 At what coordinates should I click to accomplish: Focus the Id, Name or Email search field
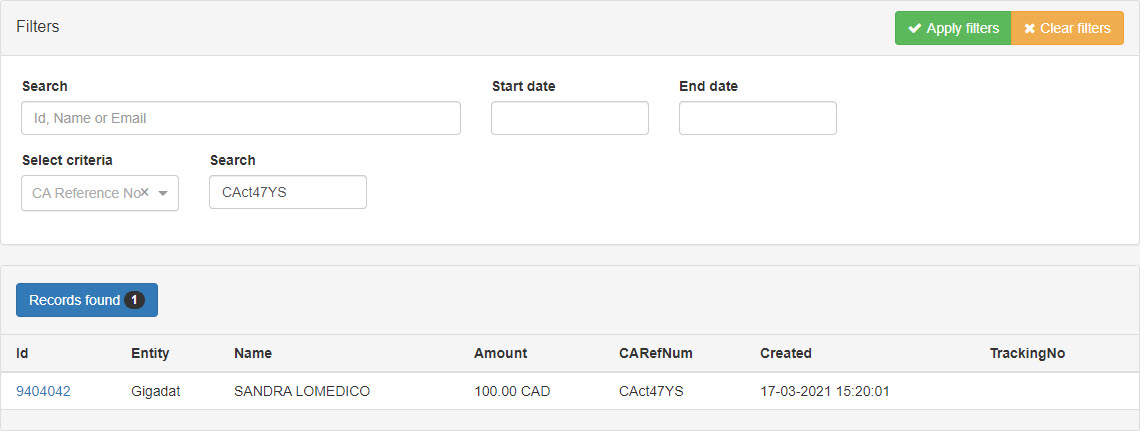pyautogui.click(x=240, y=118)
